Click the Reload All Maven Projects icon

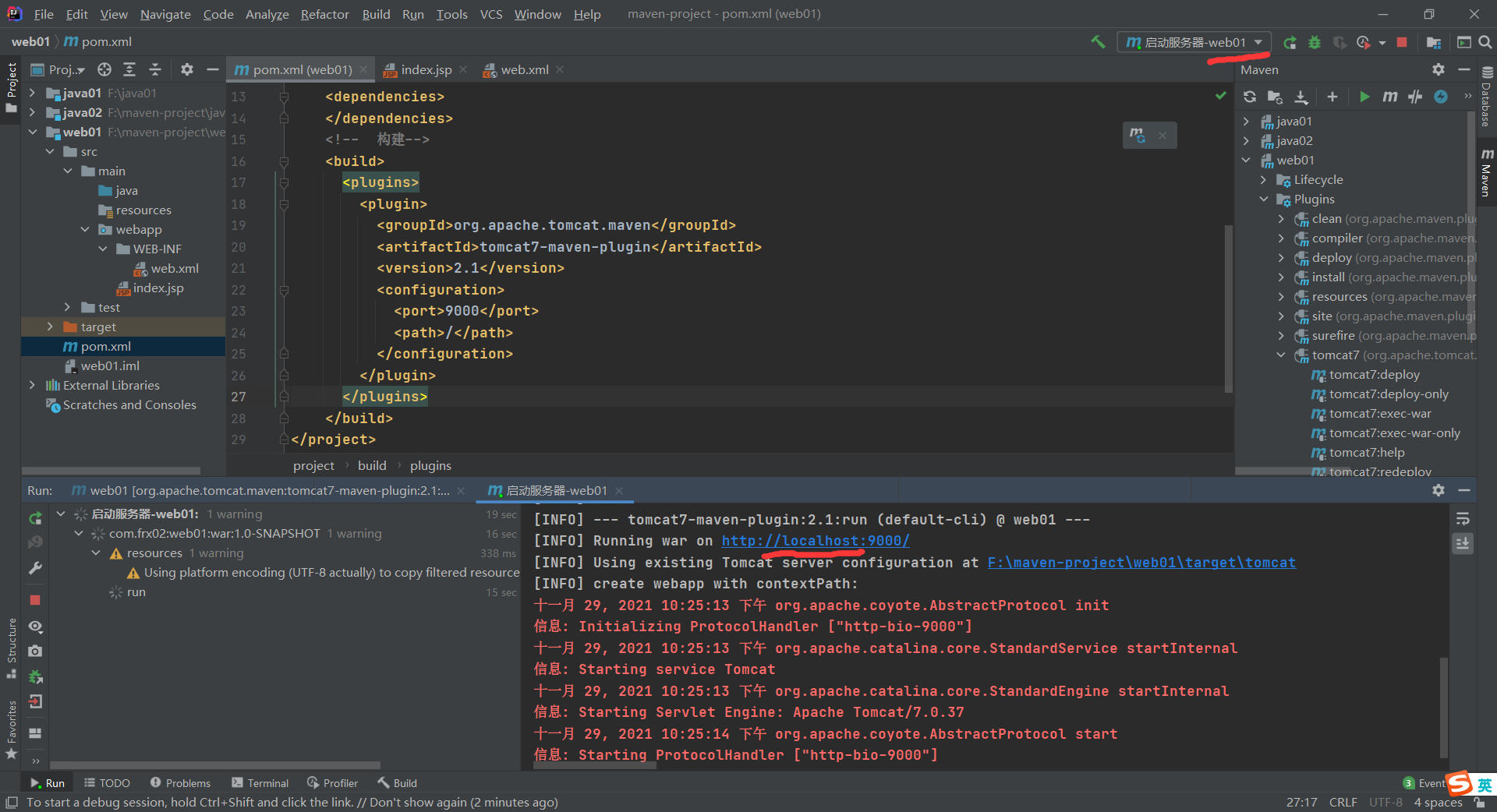1250,97
